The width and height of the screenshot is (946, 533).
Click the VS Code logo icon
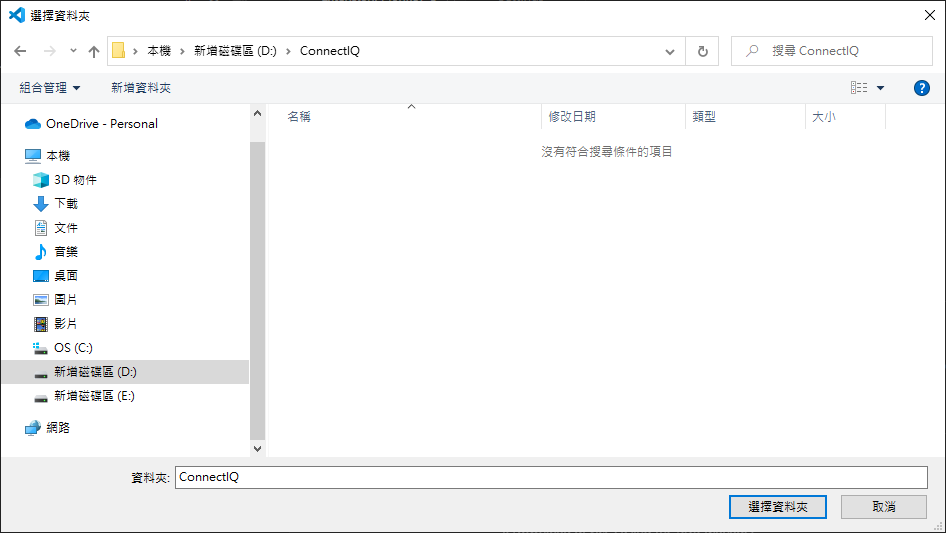tap(17, 15)
